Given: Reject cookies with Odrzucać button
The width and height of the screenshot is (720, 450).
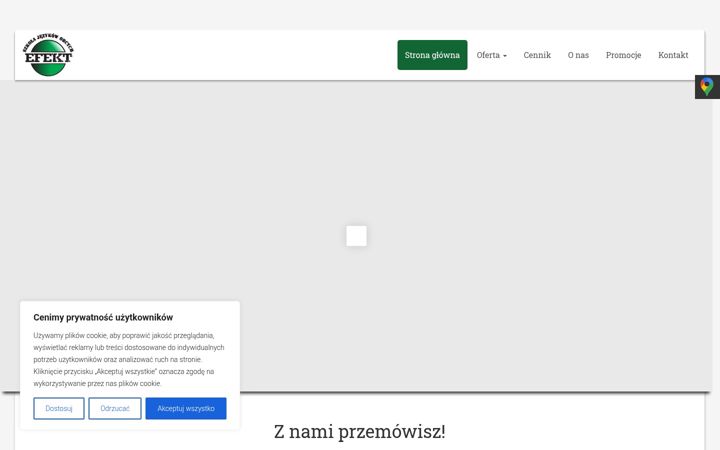Looking at the screenshot, I should [115, 408].
